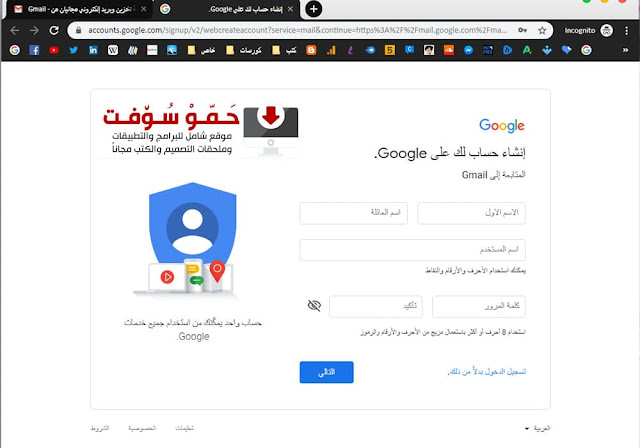View site info via the padlock icon
Screen dimensions: 640x448
[x=78, y=30]
